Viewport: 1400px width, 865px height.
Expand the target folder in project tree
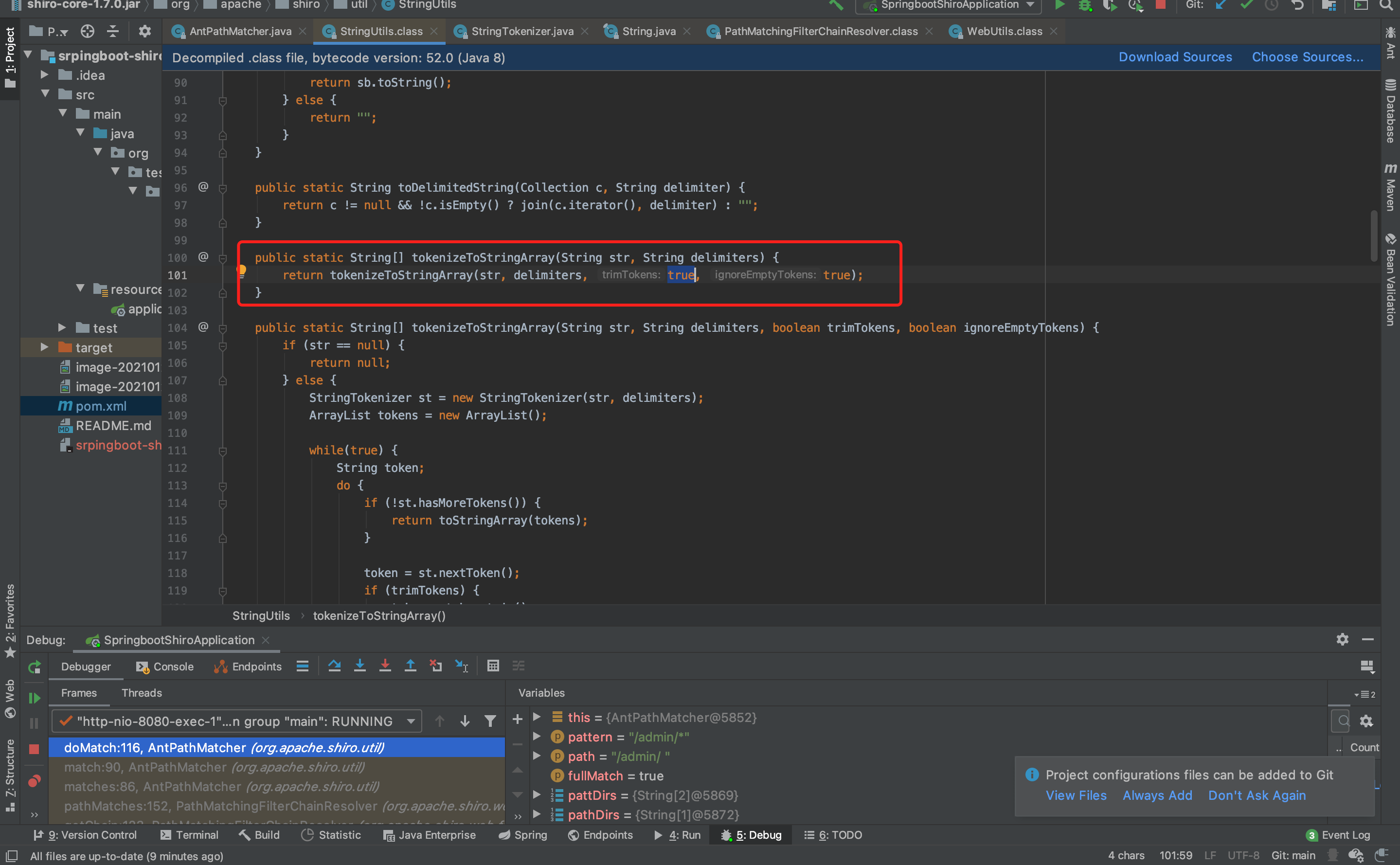45,347
